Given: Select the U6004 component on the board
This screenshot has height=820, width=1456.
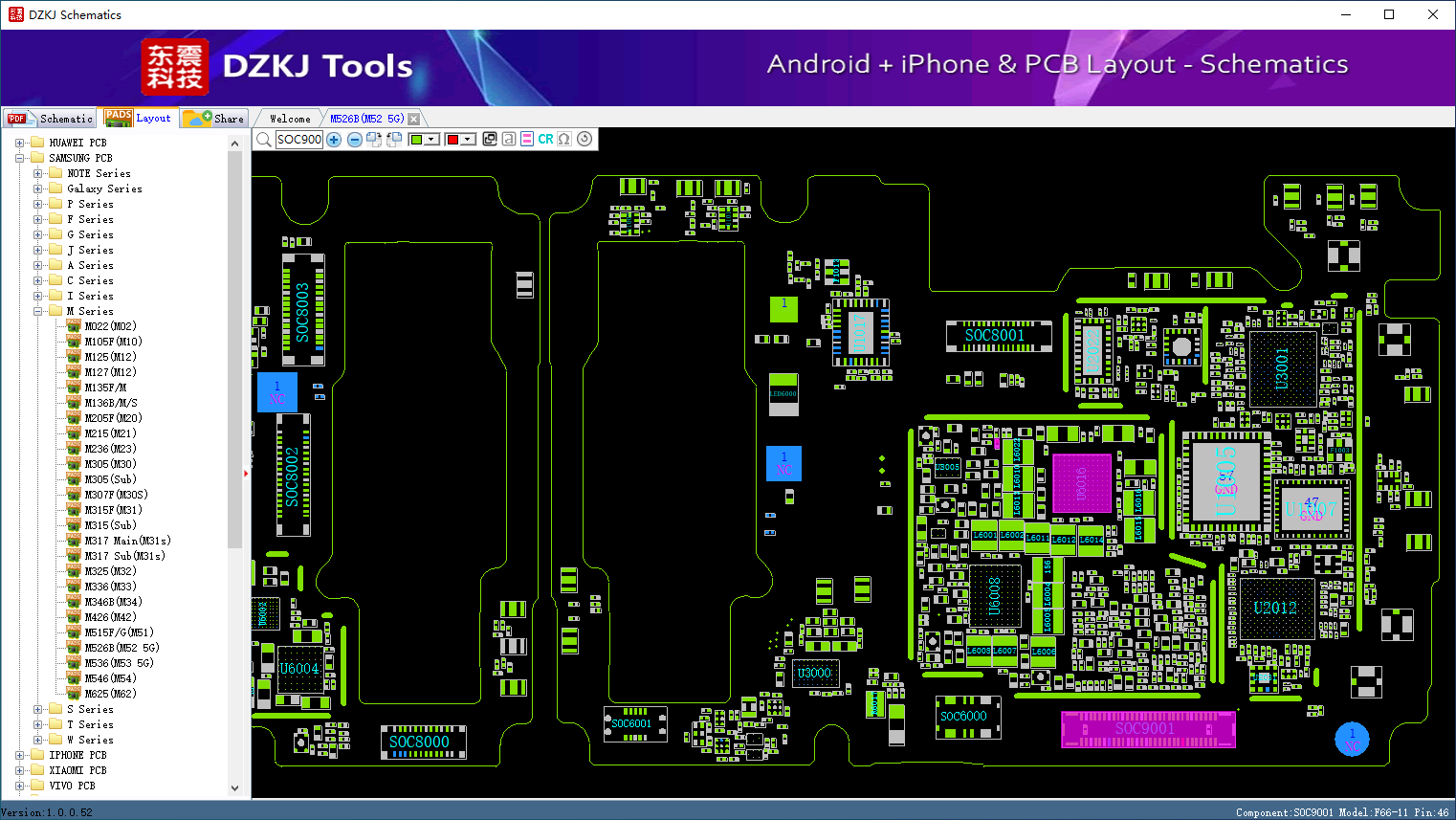Looking at the screenshot, I should [x=299, y=669].
